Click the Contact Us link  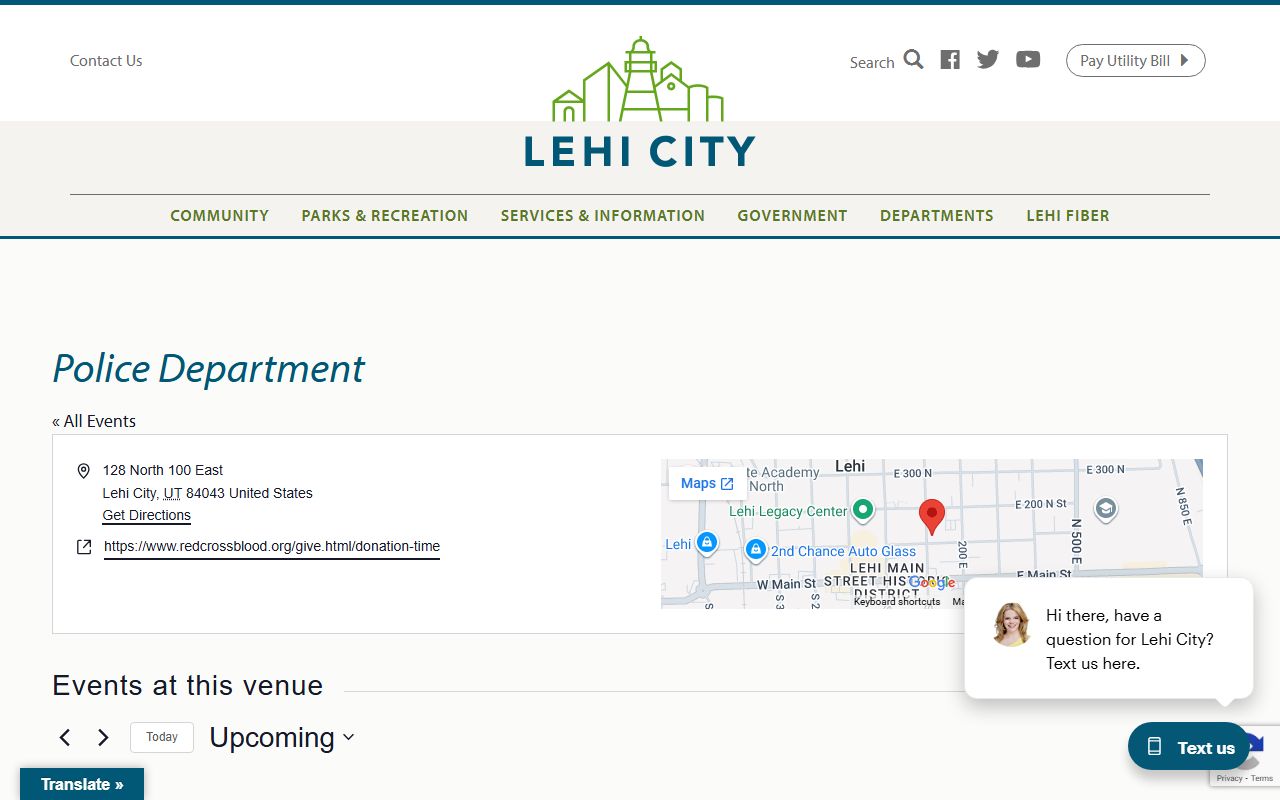(106, 61)
